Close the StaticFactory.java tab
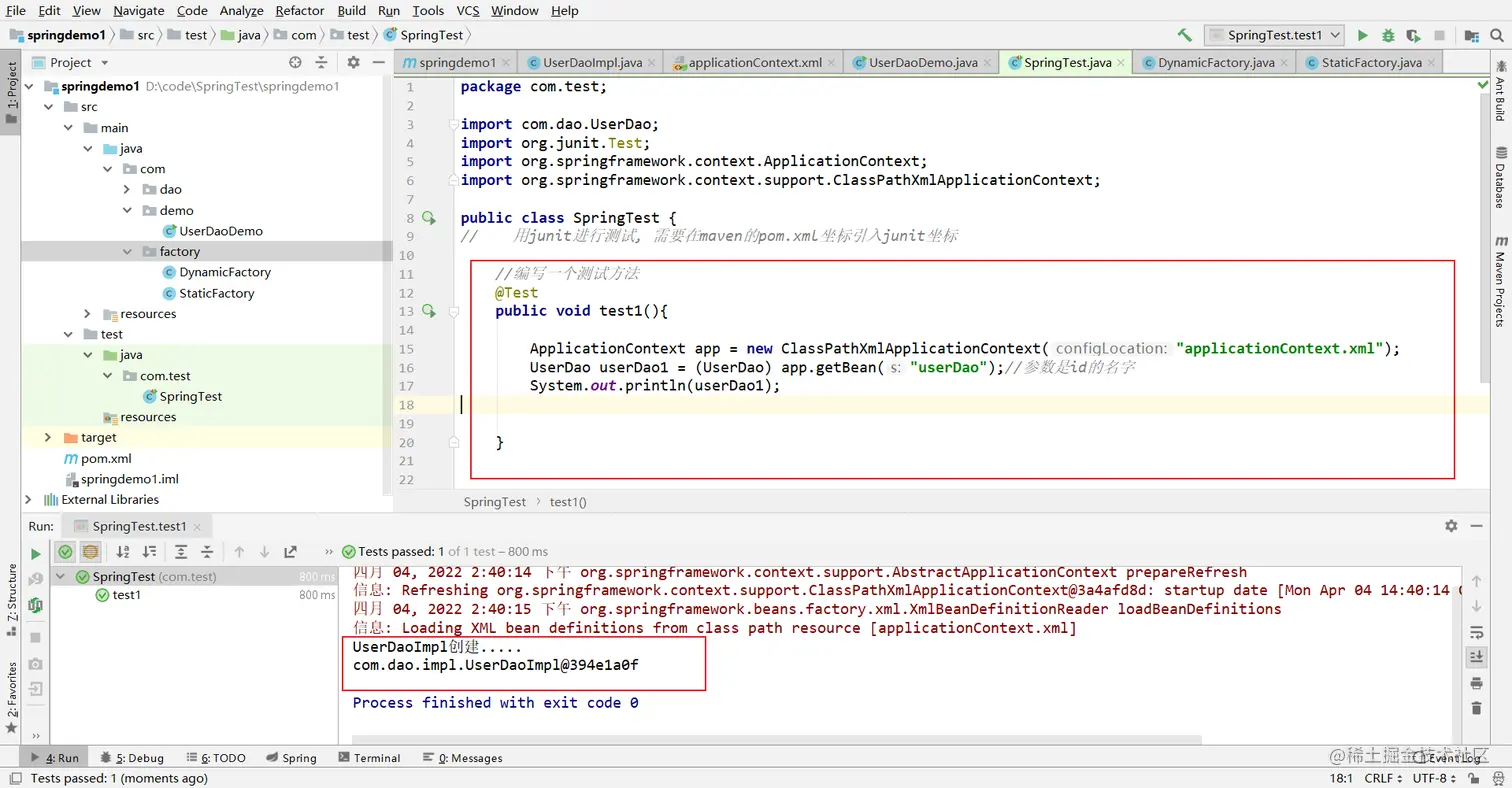The image size is (1512, 788). 1431,62
